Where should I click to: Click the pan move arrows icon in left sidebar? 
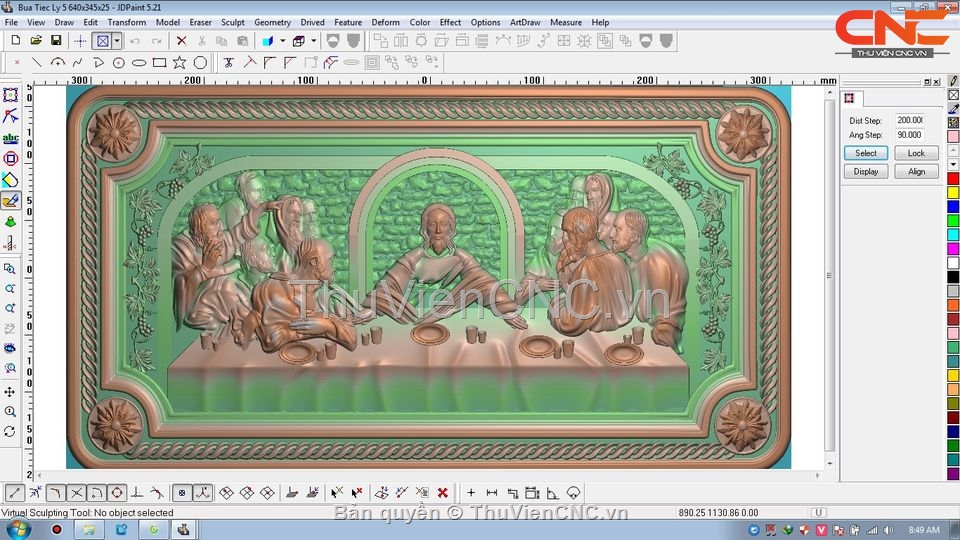pyautogui.click(x=10, y=392)
